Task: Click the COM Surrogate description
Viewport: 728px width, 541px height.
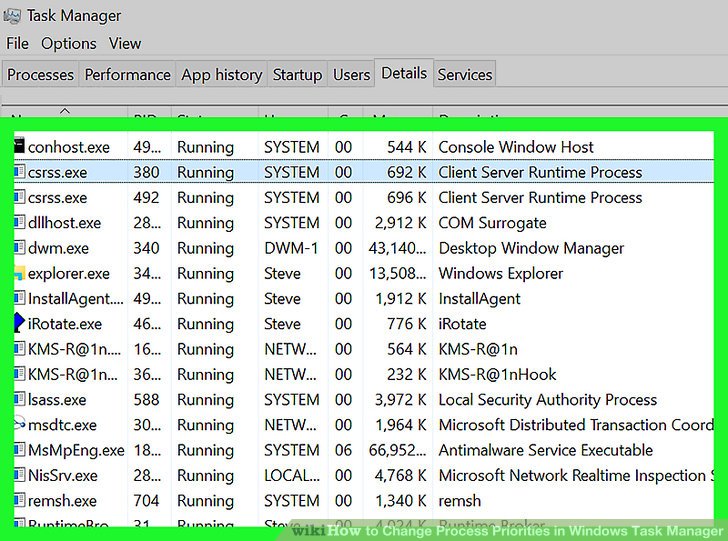Action: click(x=492, y=223)
